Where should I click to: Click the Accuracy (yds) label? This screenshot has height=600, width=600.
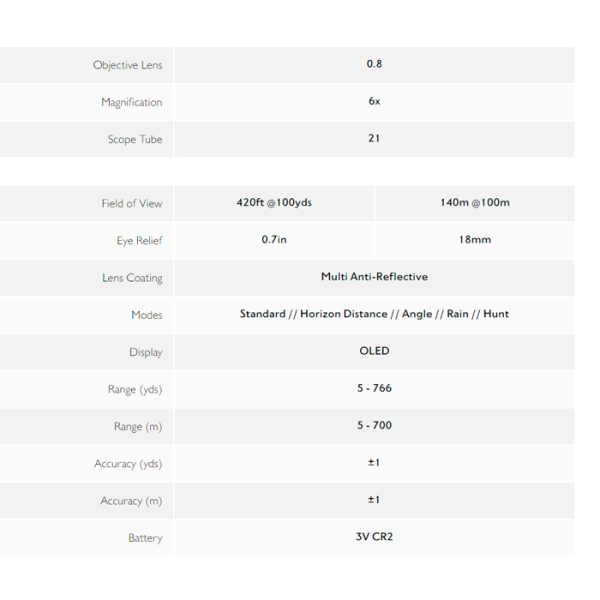(x=128, y=464)
